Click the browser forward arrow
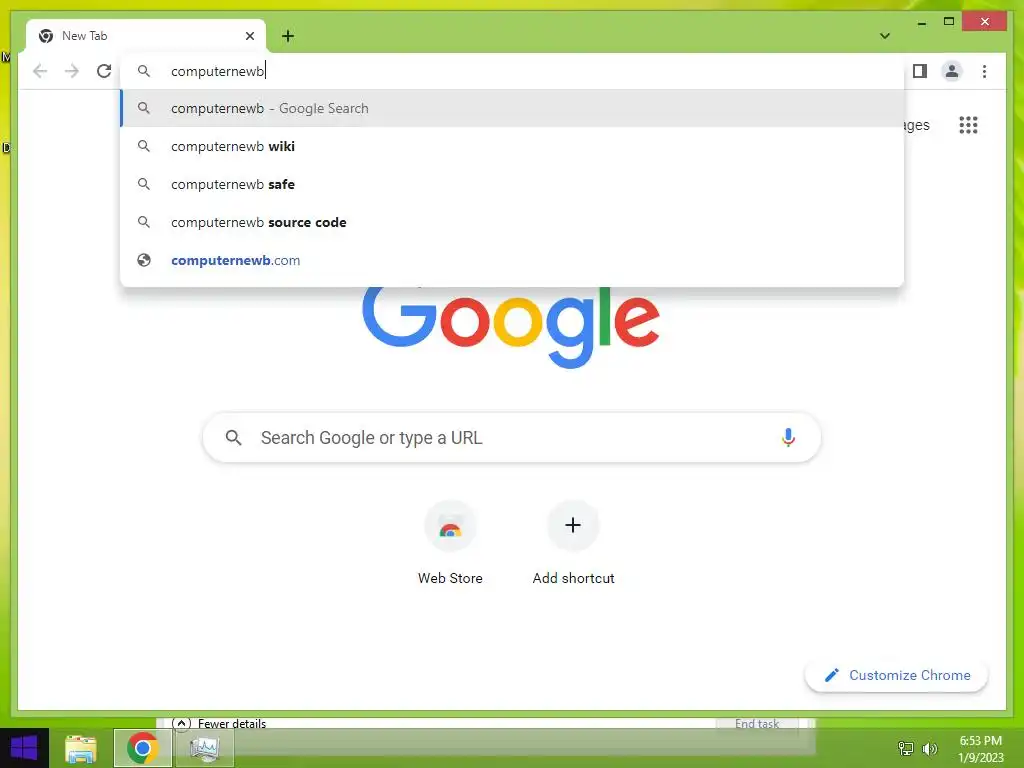1024x768 pixels. click(72, 71)
